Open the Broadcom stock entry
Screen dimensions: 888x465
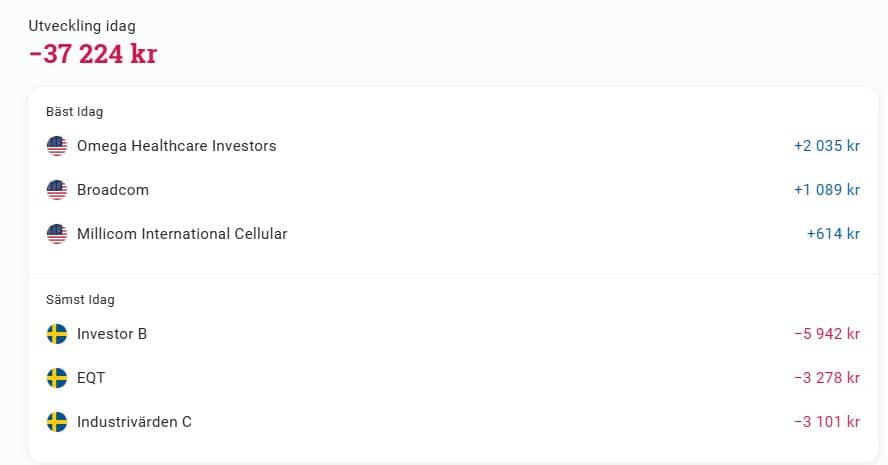pyautogui.click(x=113, y=190)
